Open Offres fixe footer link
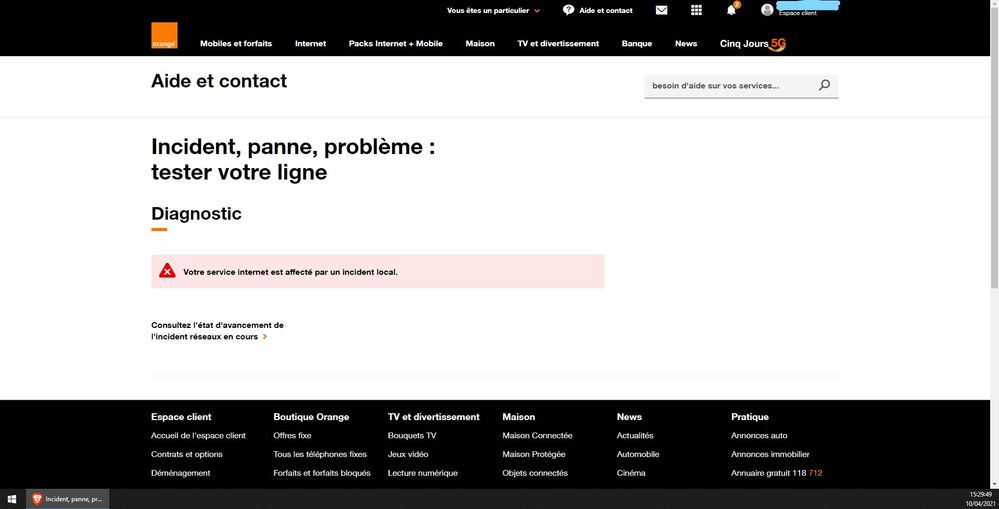This screenshot has height=509, width=999. 292,436
